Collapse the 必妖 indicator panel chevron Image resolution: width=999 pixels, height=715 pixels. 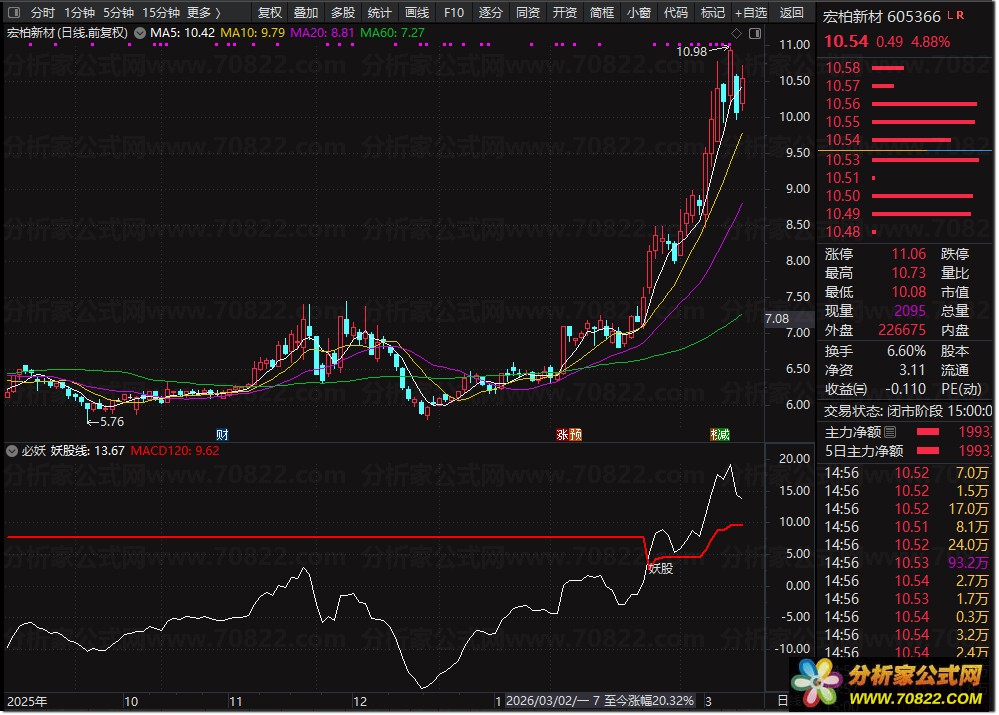[x=12, y=451]
